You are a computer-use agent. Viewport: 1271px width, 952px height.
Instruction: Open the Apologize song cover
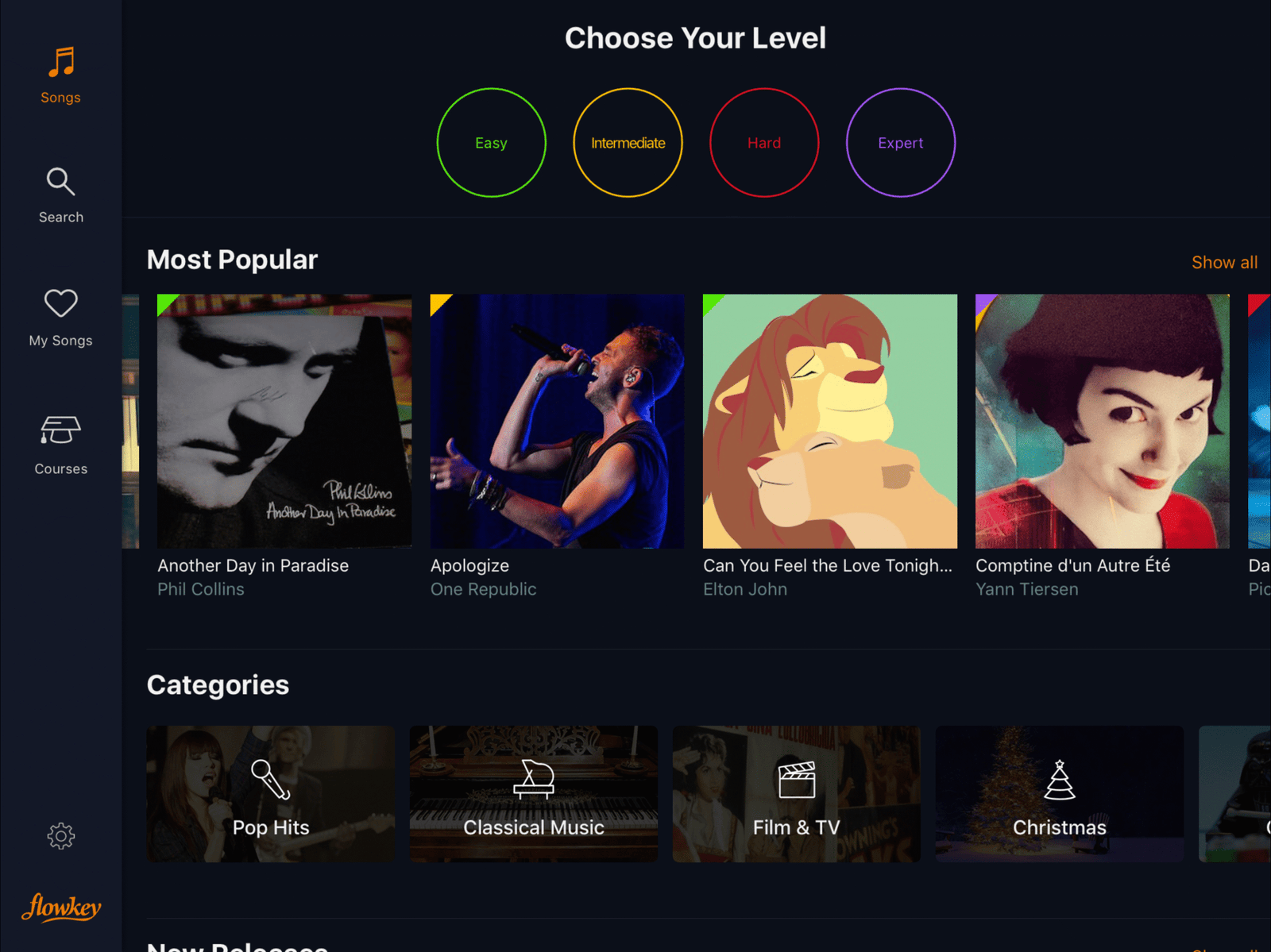click(557, 422)
